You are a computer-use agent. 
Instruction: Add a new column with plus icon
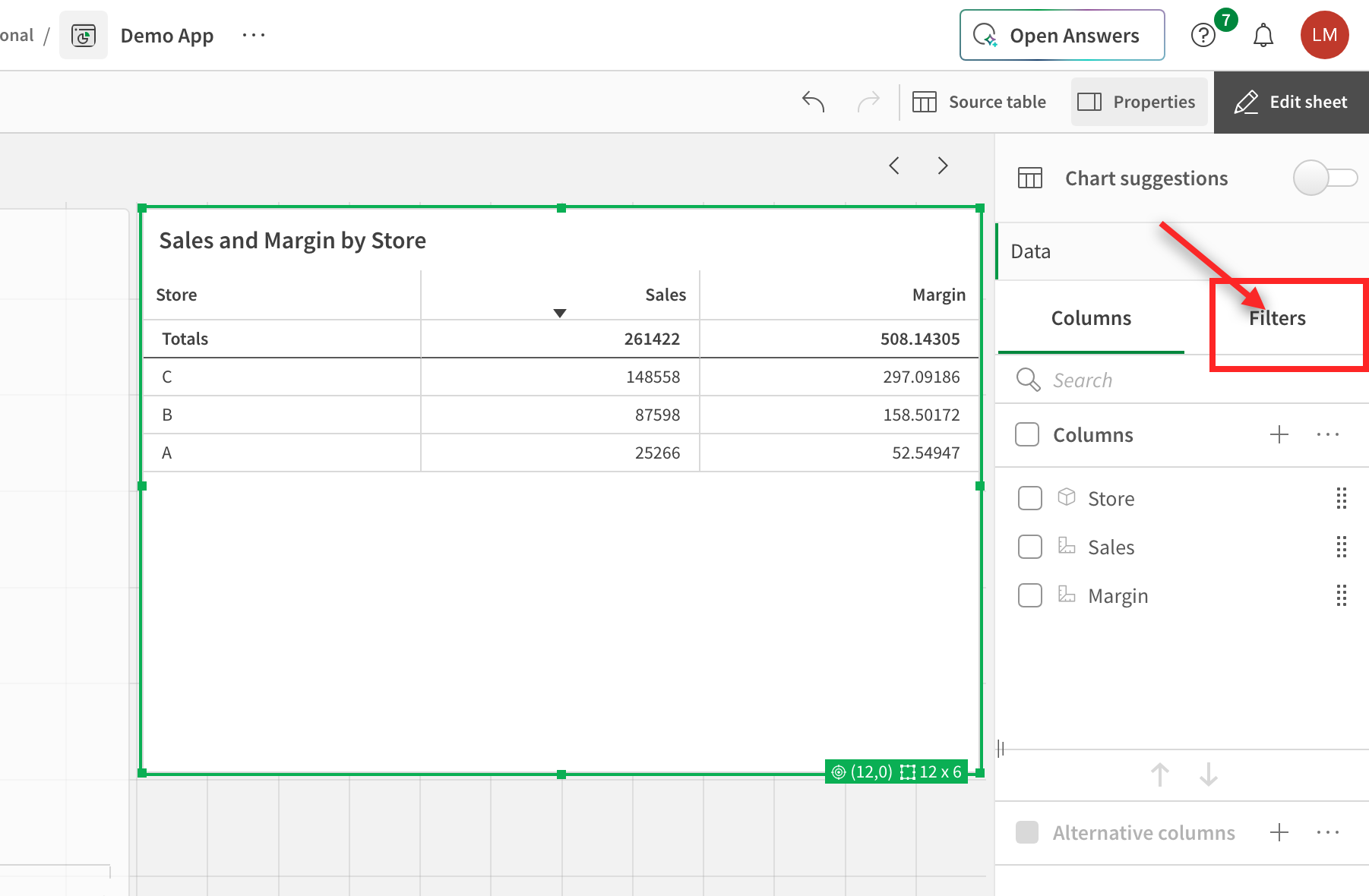tap(1279, 434)
